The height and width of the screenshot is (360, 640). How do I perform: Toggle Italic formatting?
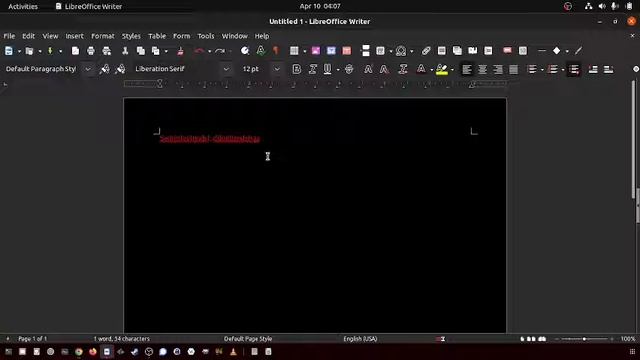[313, 69]
